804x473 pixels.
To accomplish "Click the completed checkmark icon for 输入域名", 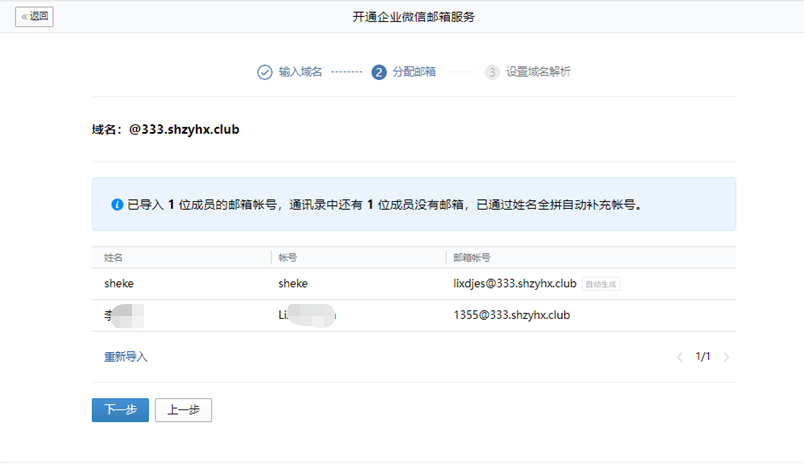I will (x=265, y=72).
